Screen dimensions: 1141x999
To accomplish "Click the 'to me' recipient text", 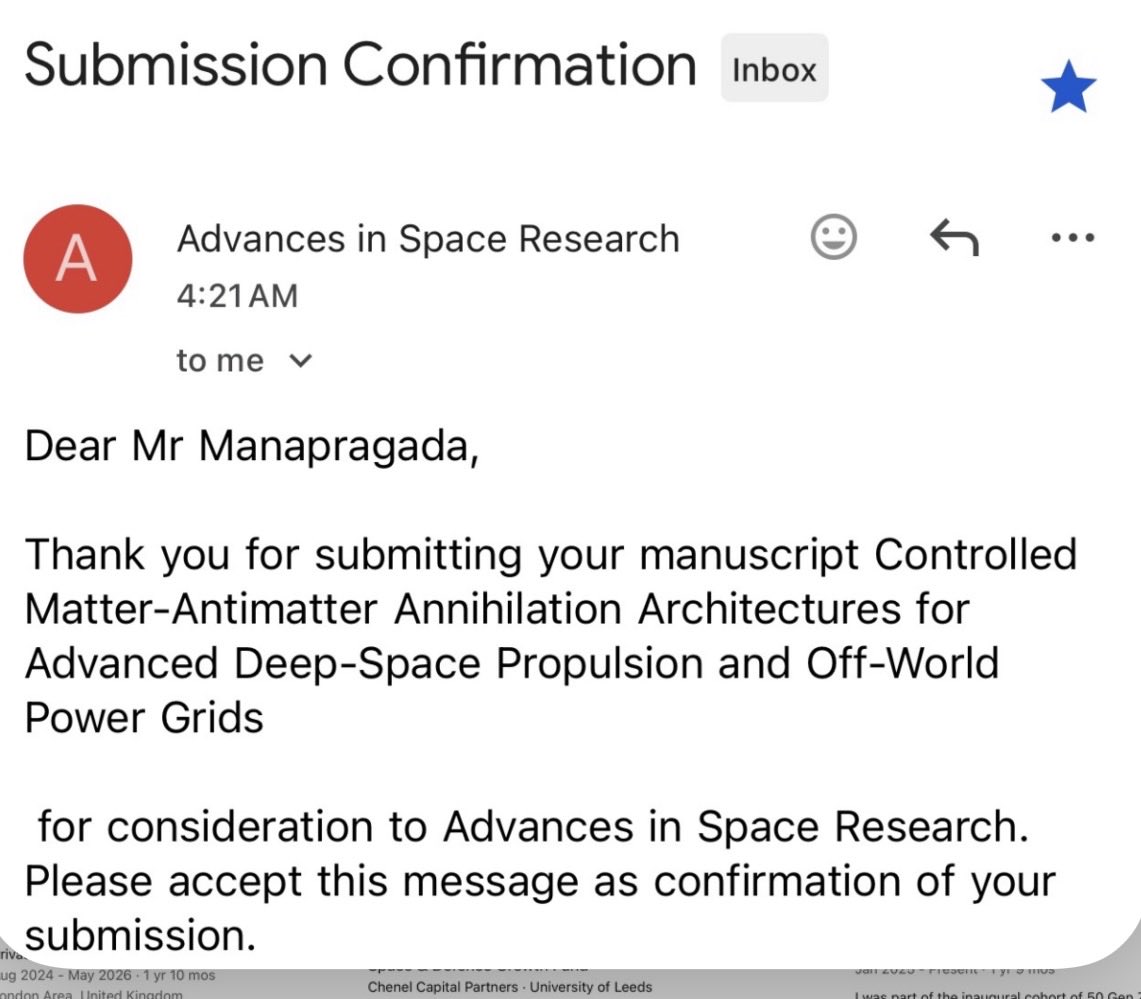I will [220, 361].
